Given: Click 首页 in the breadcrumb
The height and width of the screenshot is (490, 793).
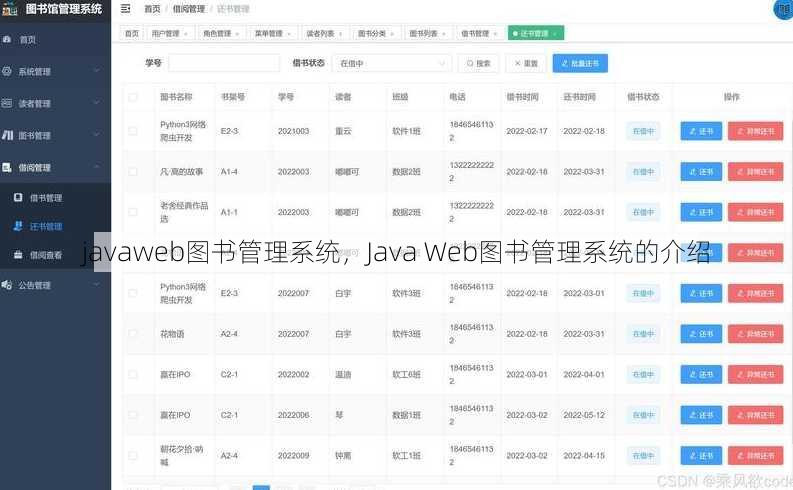Looking at the screenshot, I should point(152,9).
